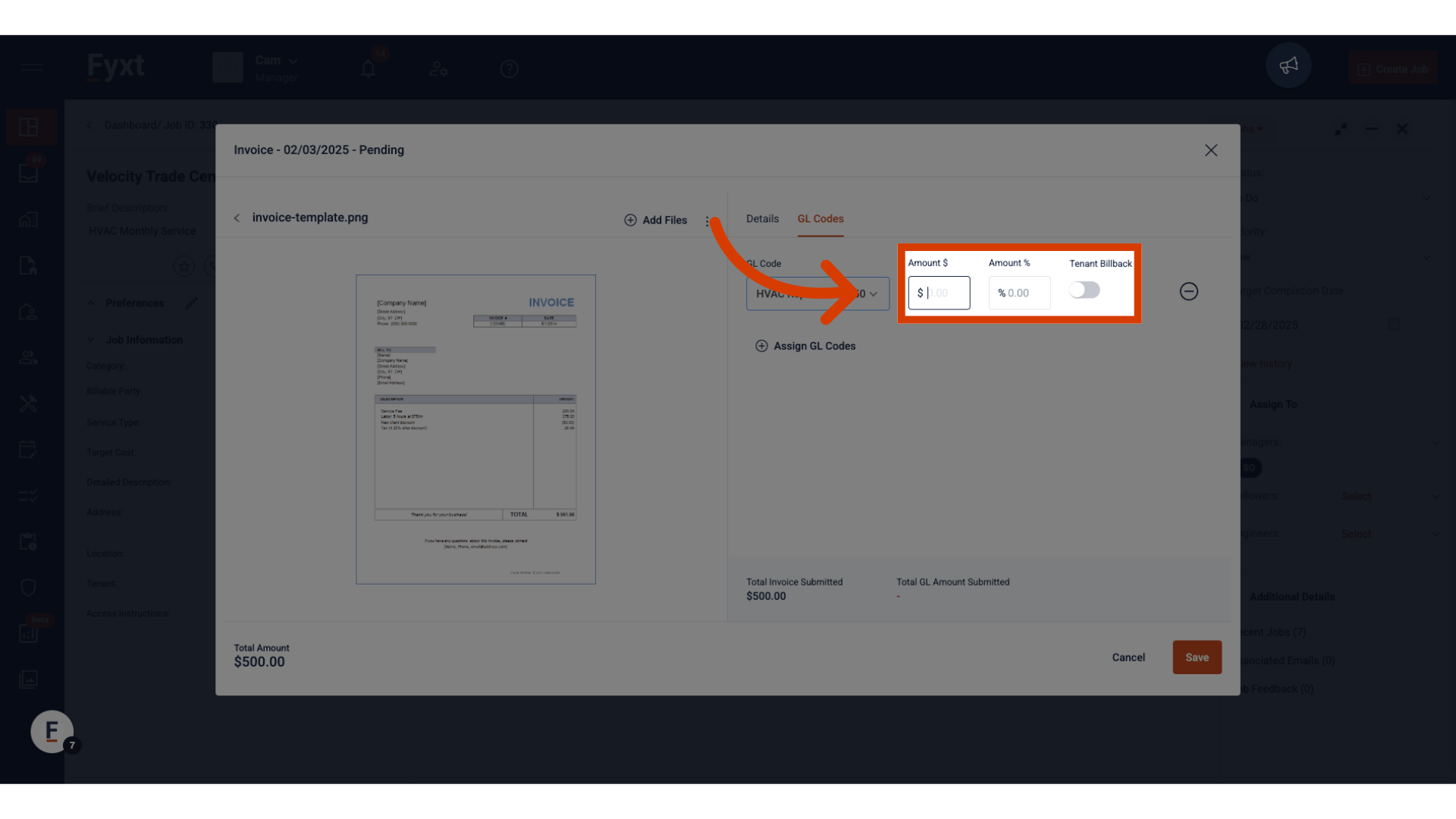Open the Cam Manager account dropdown

point(276,67)
